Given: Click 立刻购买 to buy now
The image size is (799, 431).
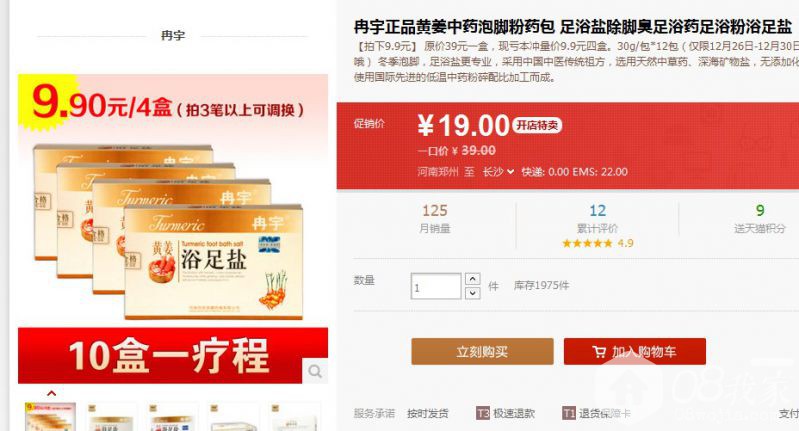Looking at the screenshot, I should [482, 352].
